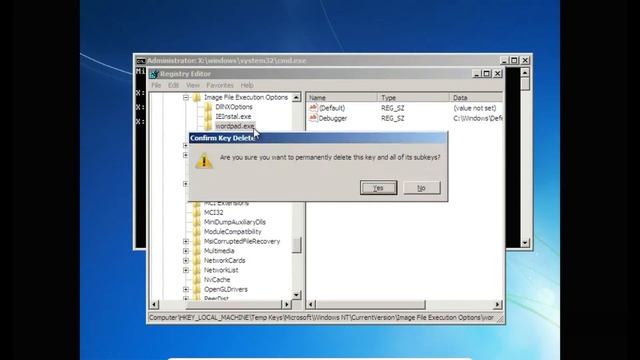Select the ModuleCompatibility key
Image resolution: width=640 pixels, height=360 pixels.
pyautogui.click(x=232, y=232)
